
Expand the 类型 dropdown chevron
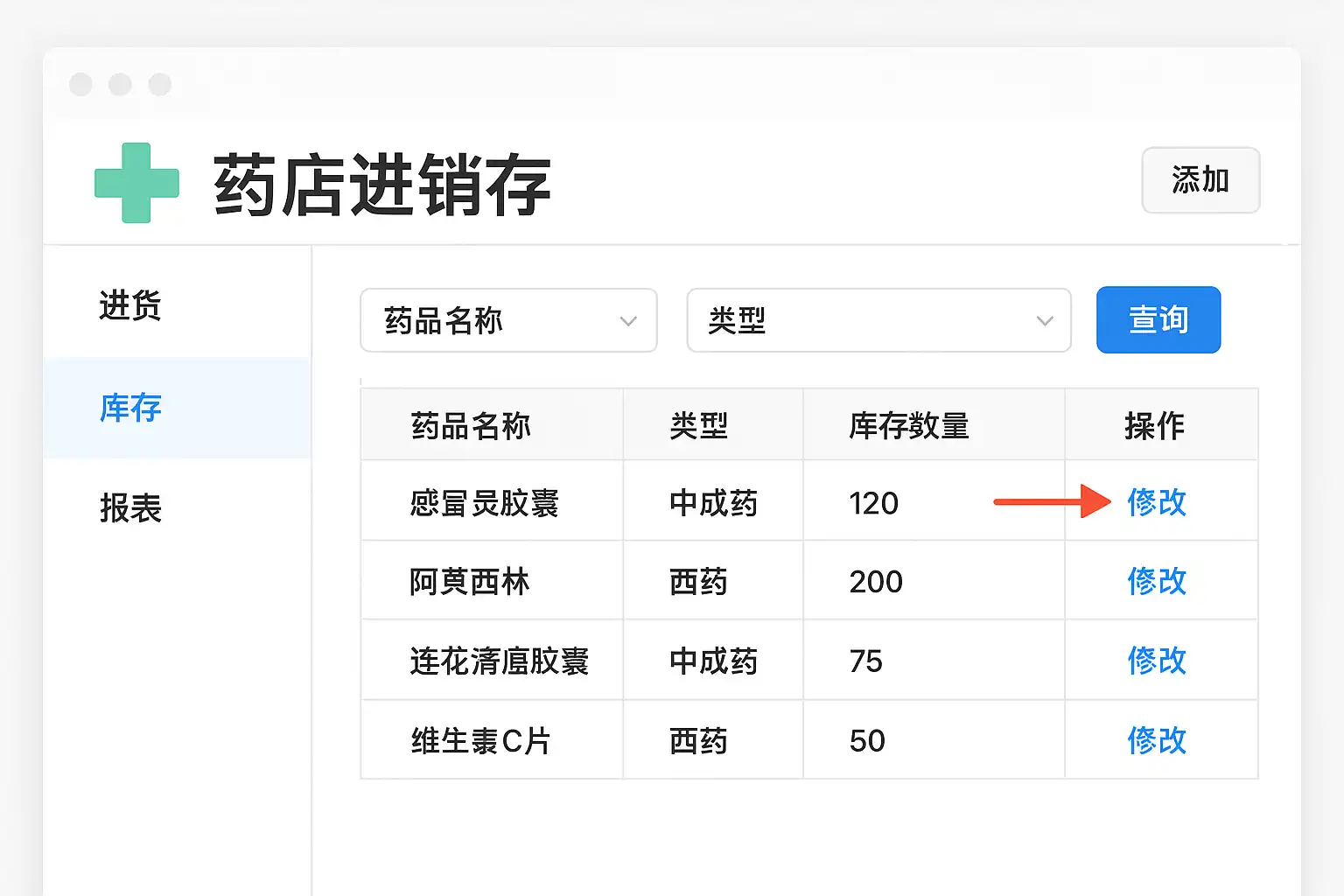point(1044,321)
